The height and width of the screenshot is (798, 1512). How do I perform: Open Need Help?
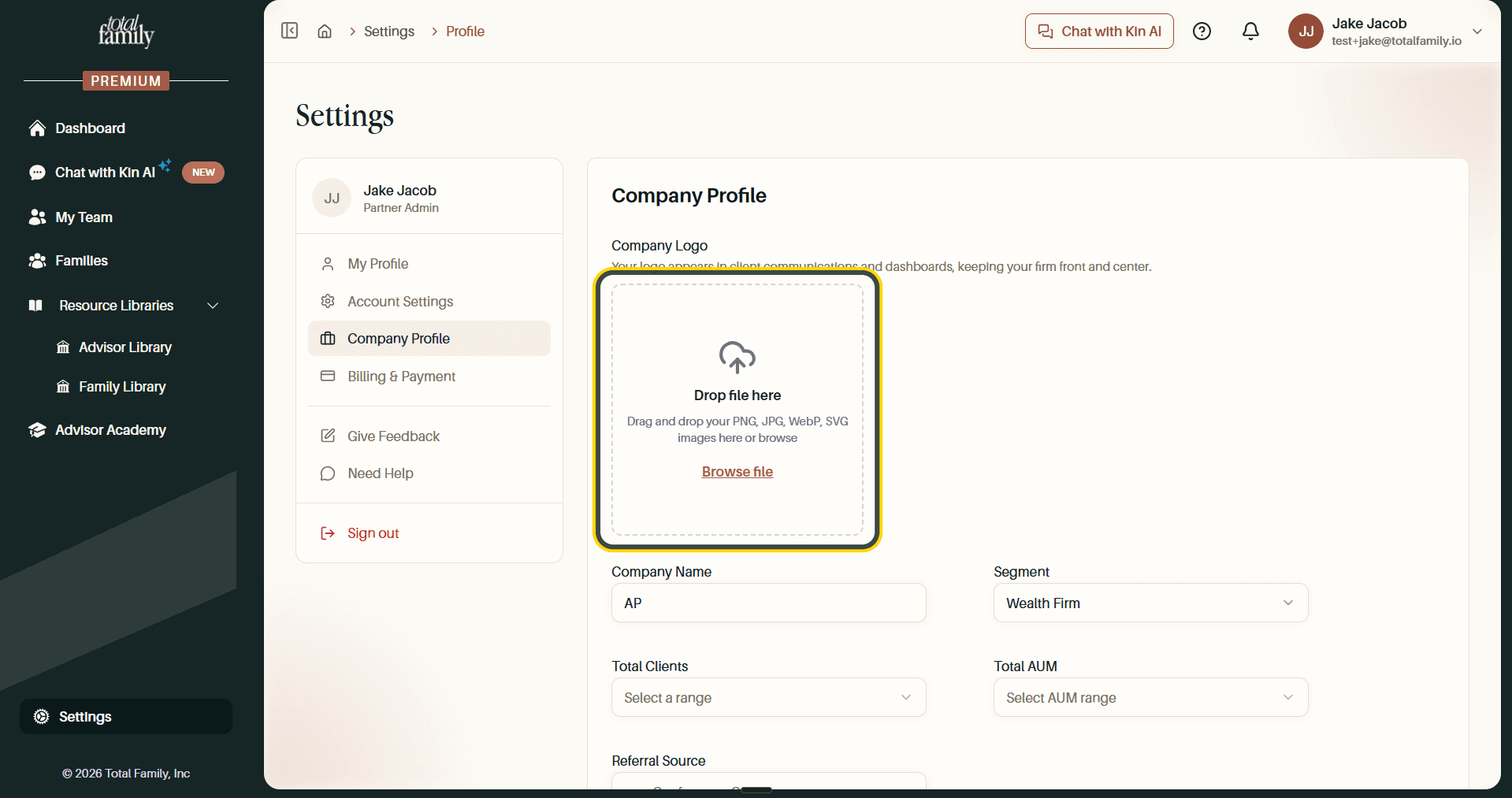(x=429, y=473)
